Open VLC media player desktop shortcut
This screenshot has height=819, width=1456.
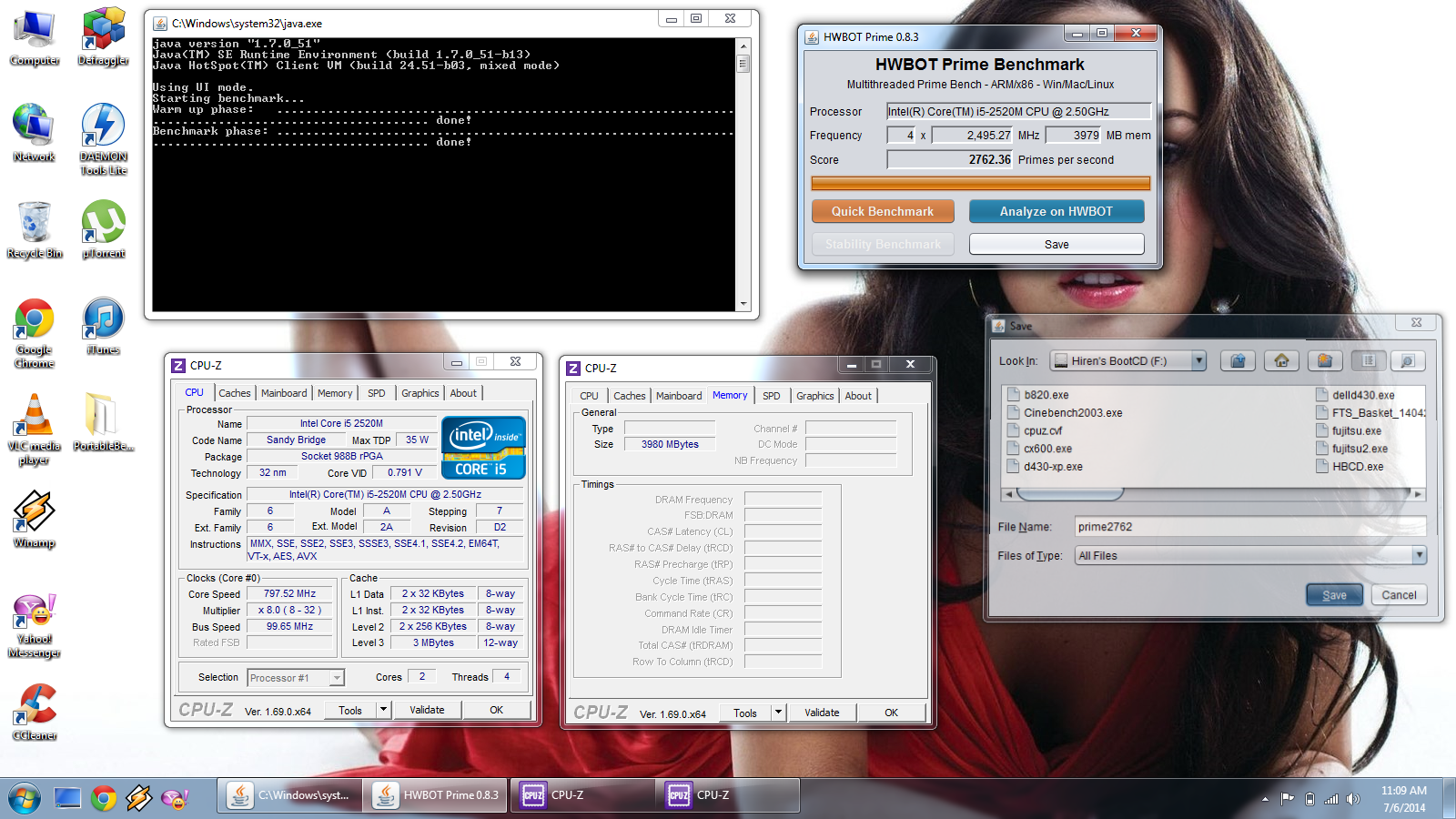(35, 430)
